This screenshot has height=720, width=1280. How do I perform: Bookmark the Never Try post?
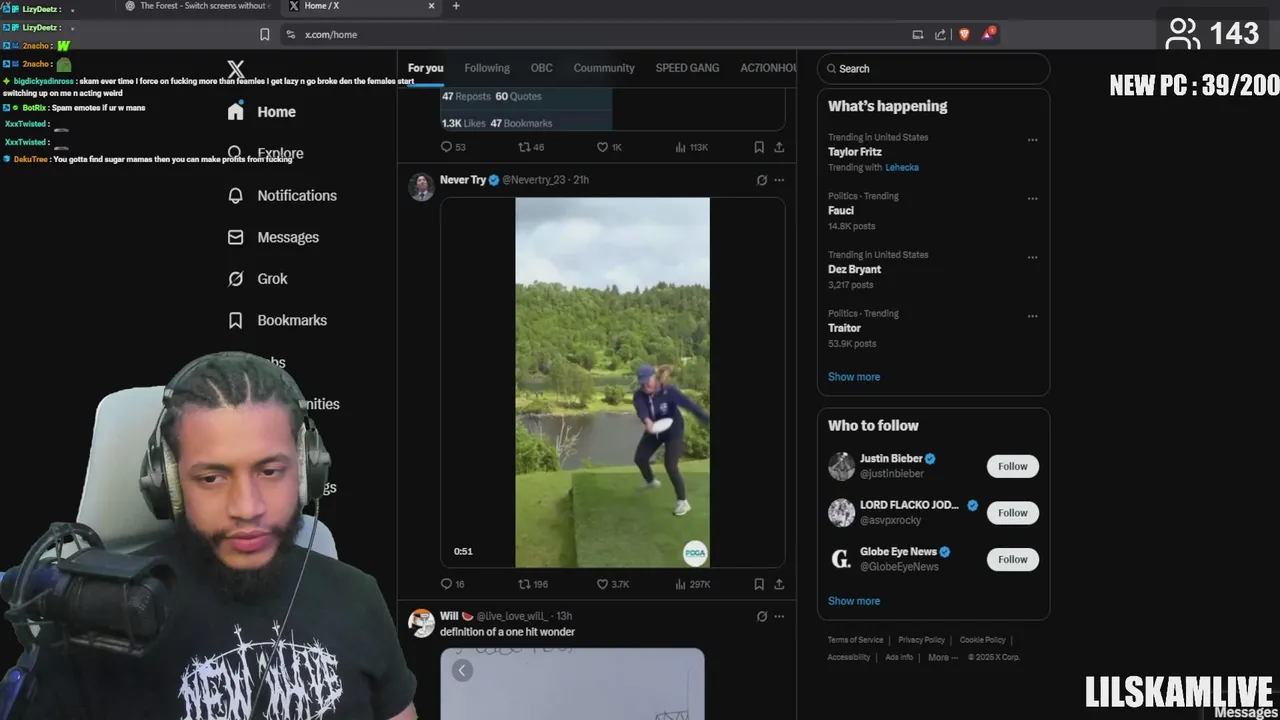click(759, 584)
